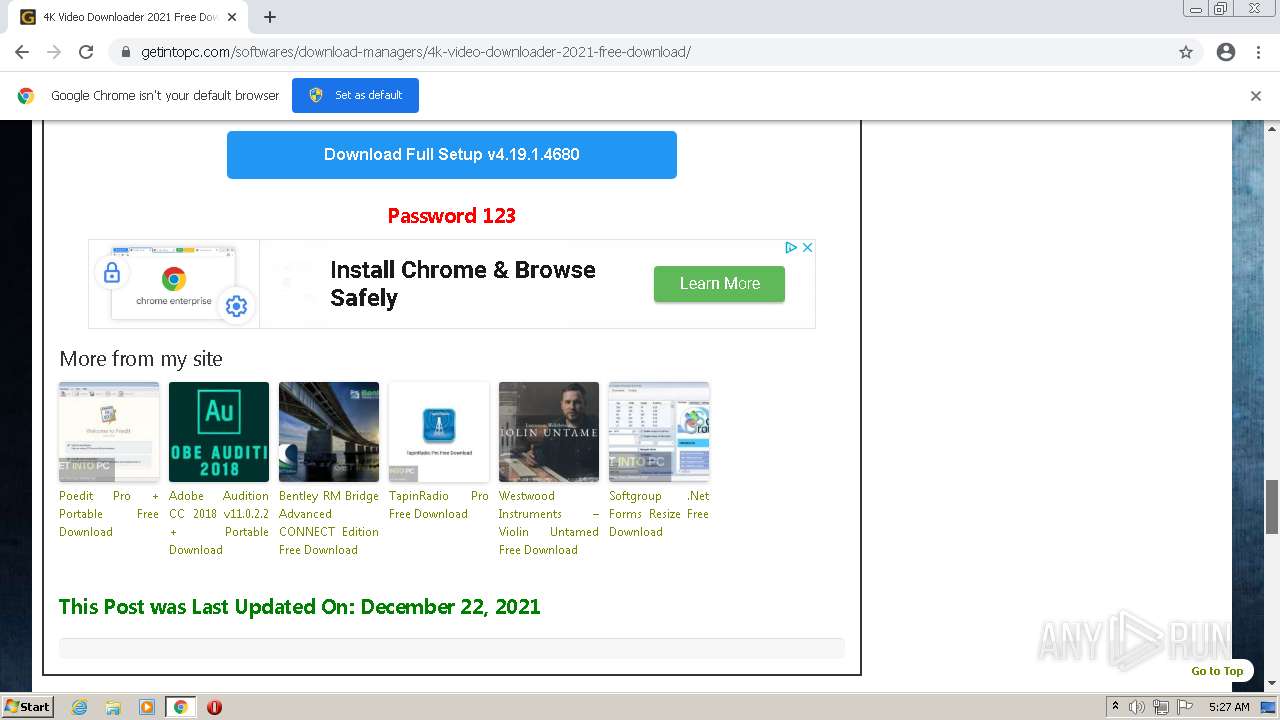Click the scrollbar down arrow
Image resolution: width=1280 pixels, height=720 pixels.
pyautogui.click(x=1272, y=683)
